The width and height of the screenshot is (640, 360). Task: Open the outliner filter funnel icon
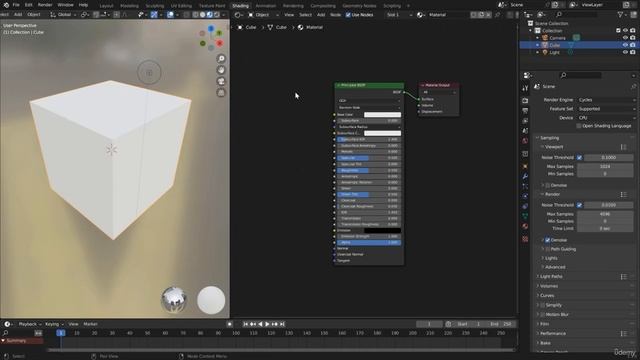(621, 15)
